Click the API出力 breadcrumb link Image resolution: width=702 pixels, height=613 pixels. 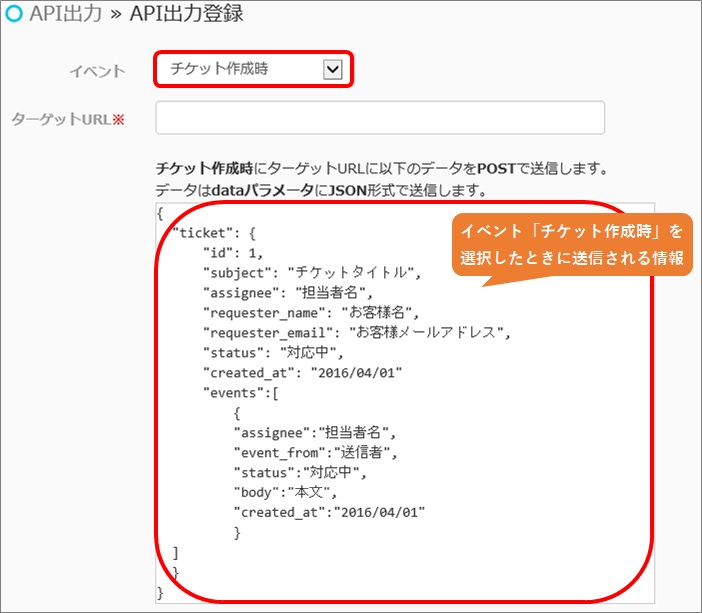66,13
